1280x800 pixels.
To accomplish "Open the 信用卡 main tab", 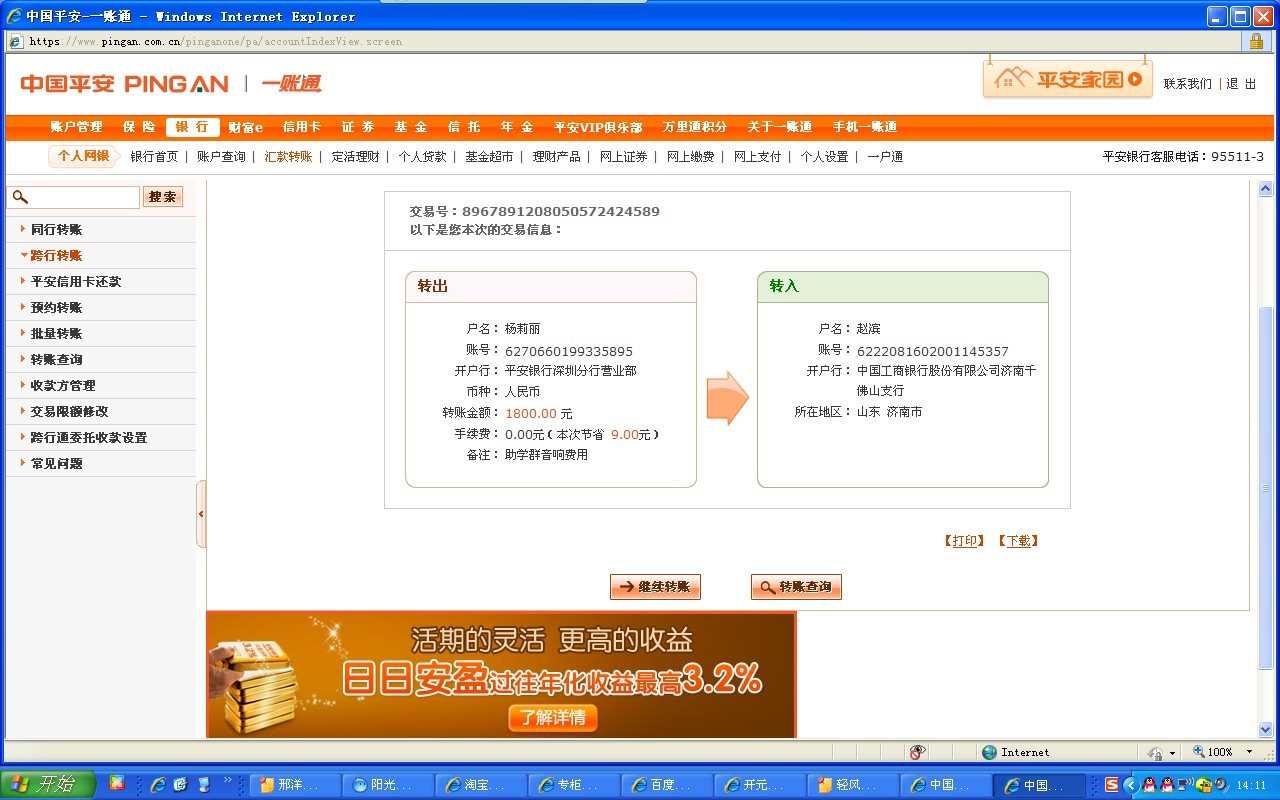I will [x=302, y=127].
